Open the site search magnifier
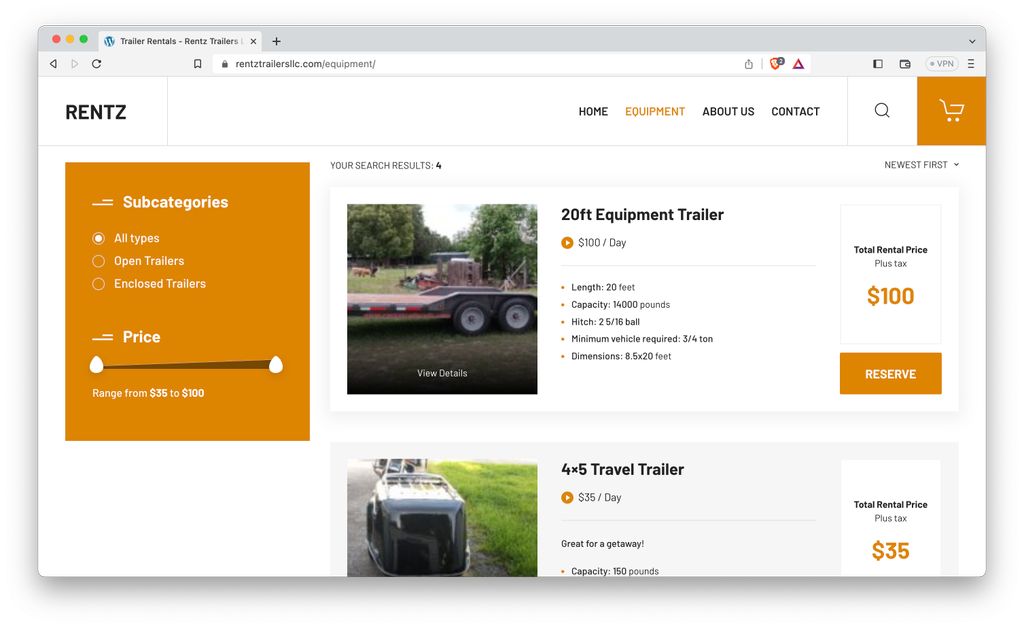 coord(882,110)
